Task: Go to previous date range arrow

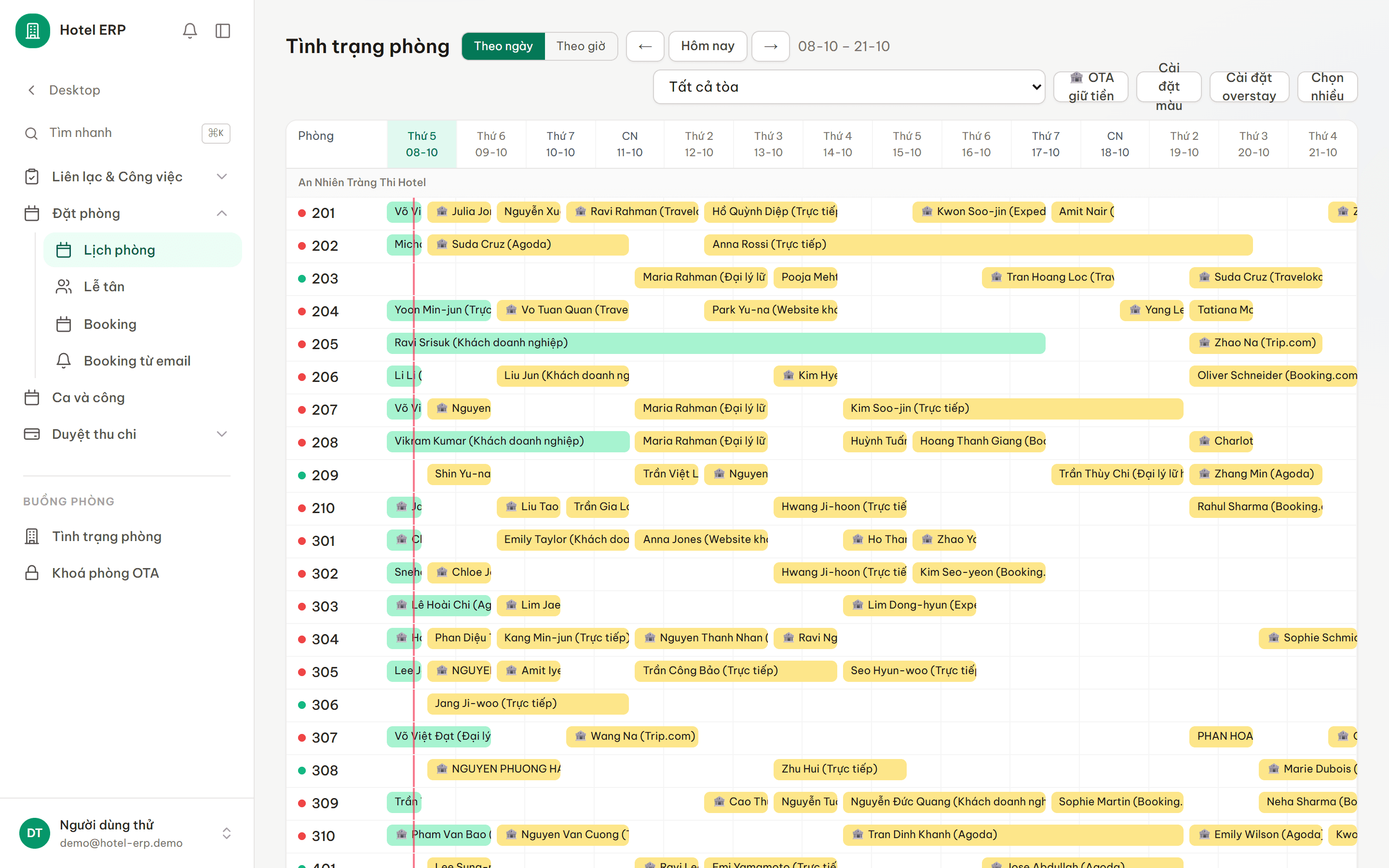Action: (645, 46)
